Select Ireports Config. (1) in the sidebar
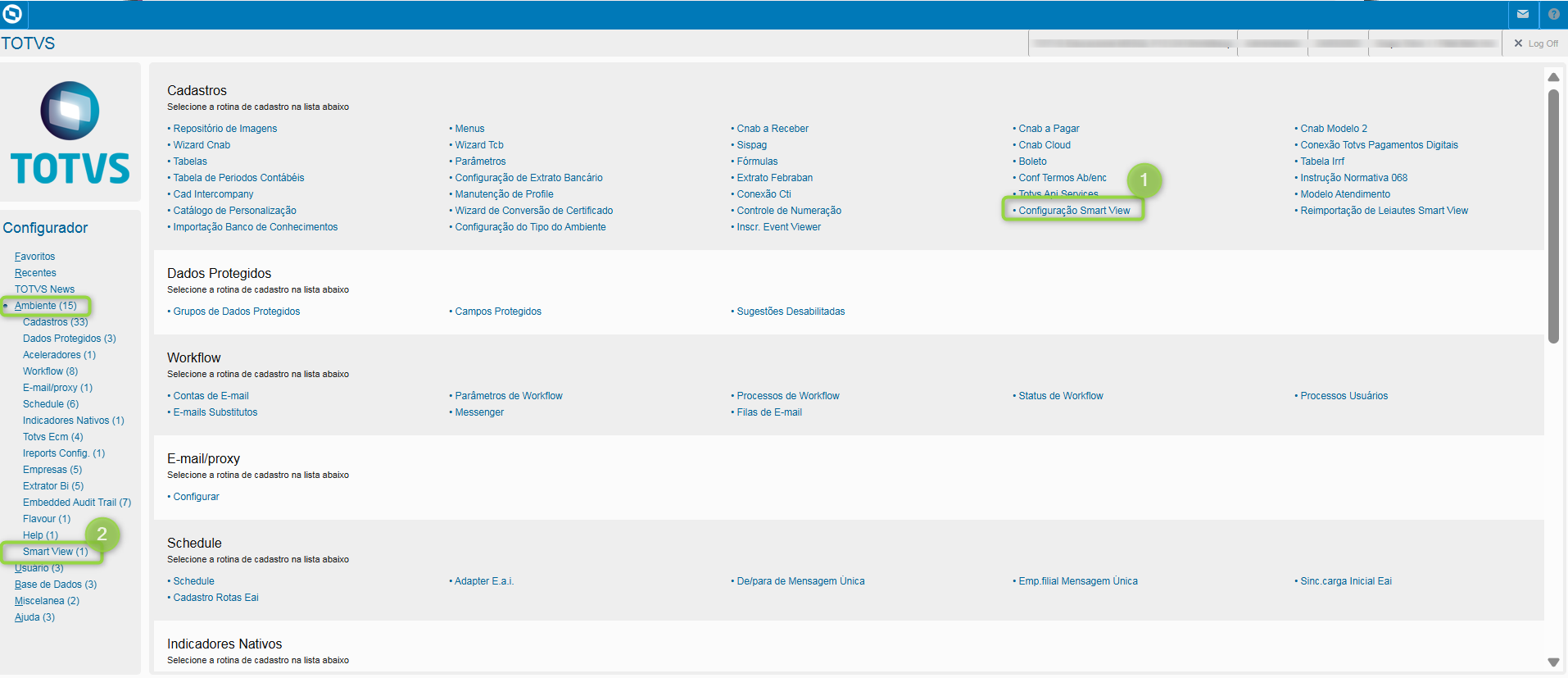The height and width of the screenshot is (678, 1568). click(64, 453)
